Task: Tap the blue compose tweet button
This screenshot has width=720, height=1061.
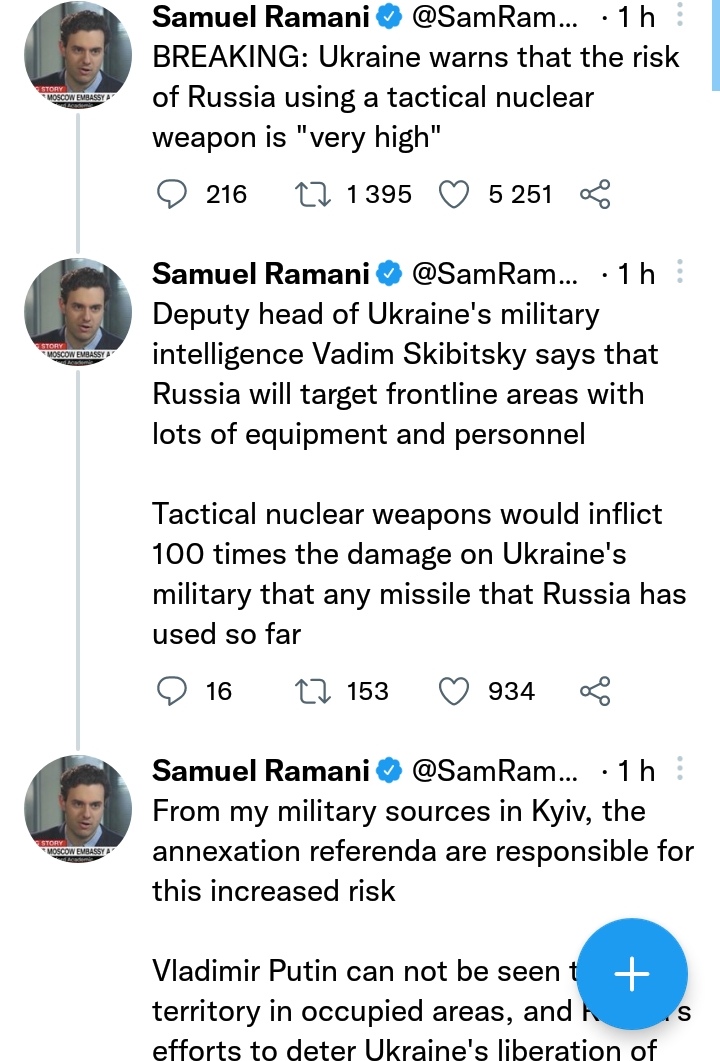Action: 632,974
